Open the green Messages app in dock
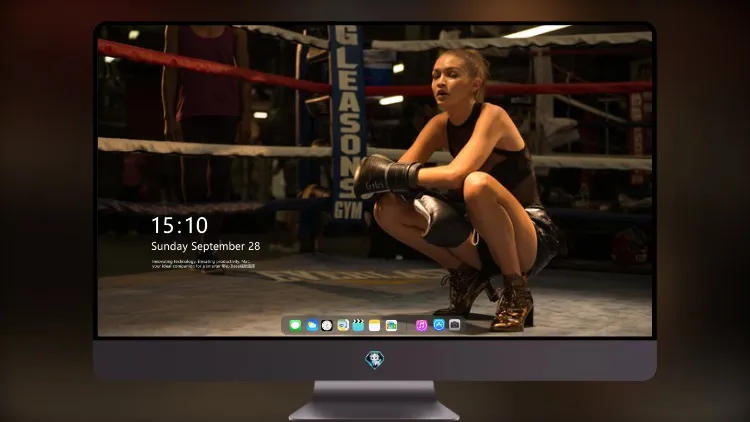 [x=295, y=325]
